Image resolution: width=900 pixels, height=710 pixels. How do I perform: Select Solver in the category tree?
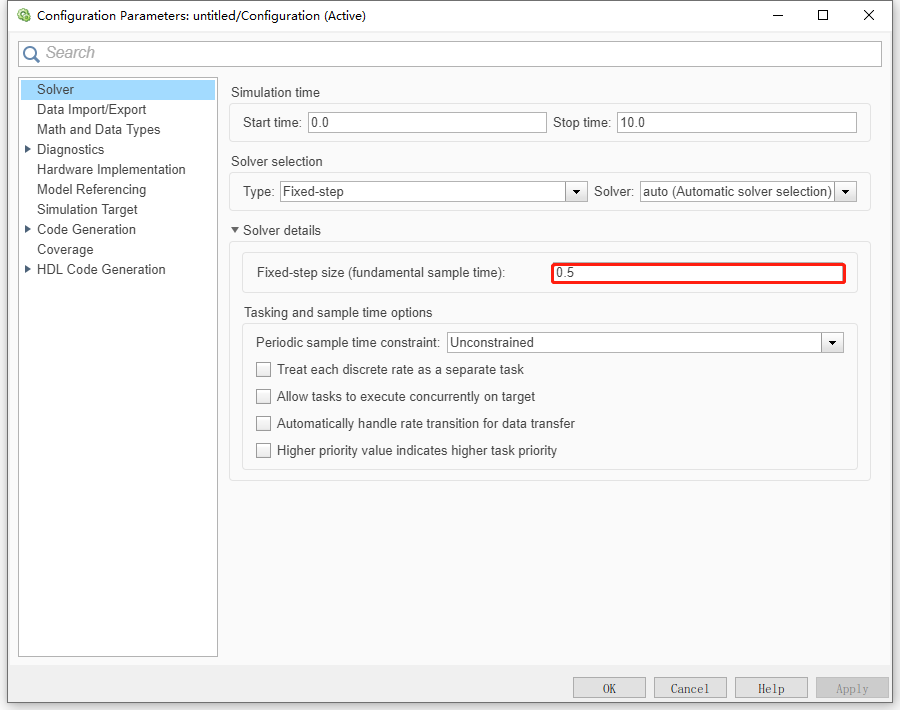click(x=118, y=90)
